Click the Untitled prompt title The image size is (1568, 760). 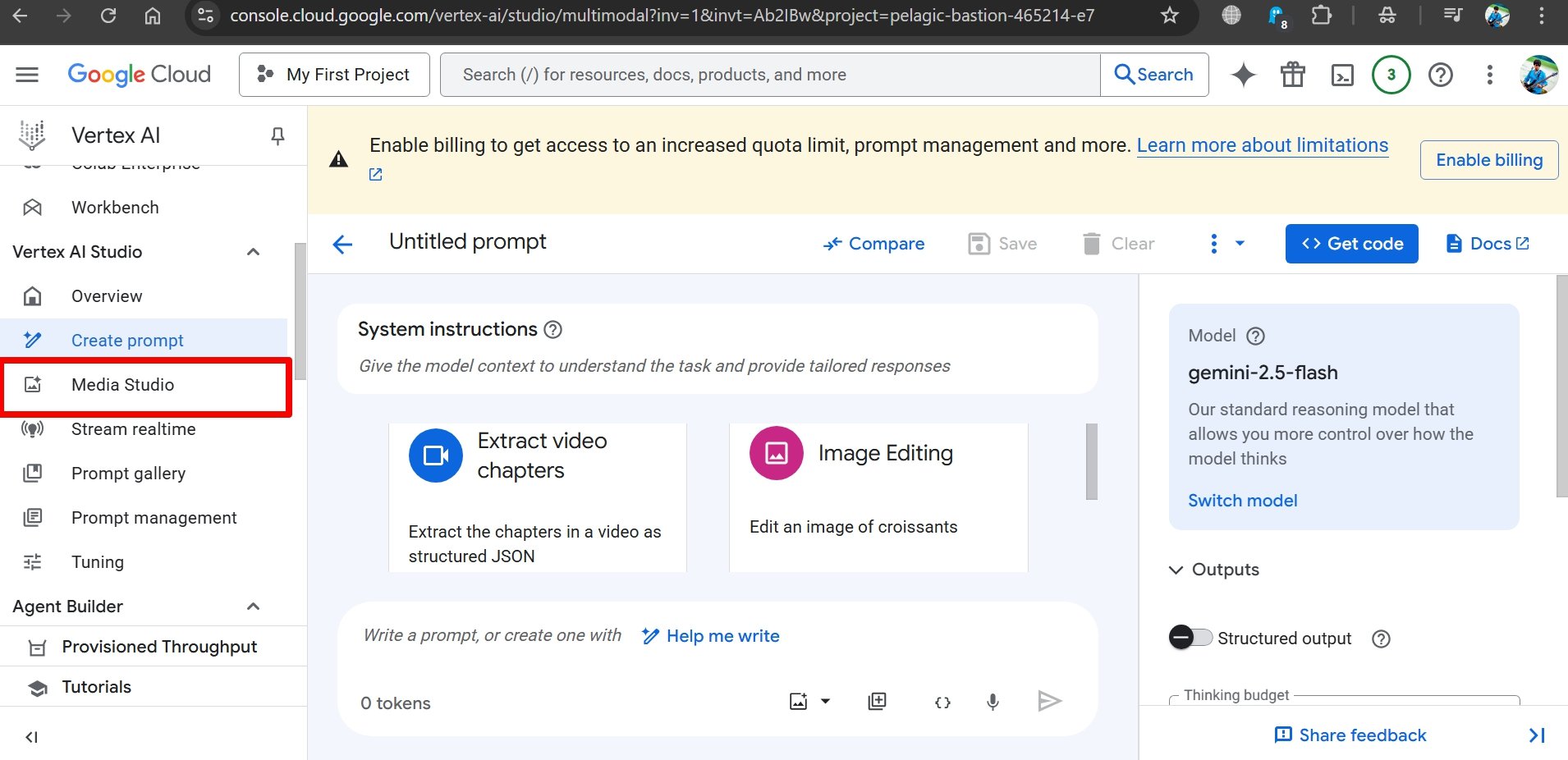467,242
